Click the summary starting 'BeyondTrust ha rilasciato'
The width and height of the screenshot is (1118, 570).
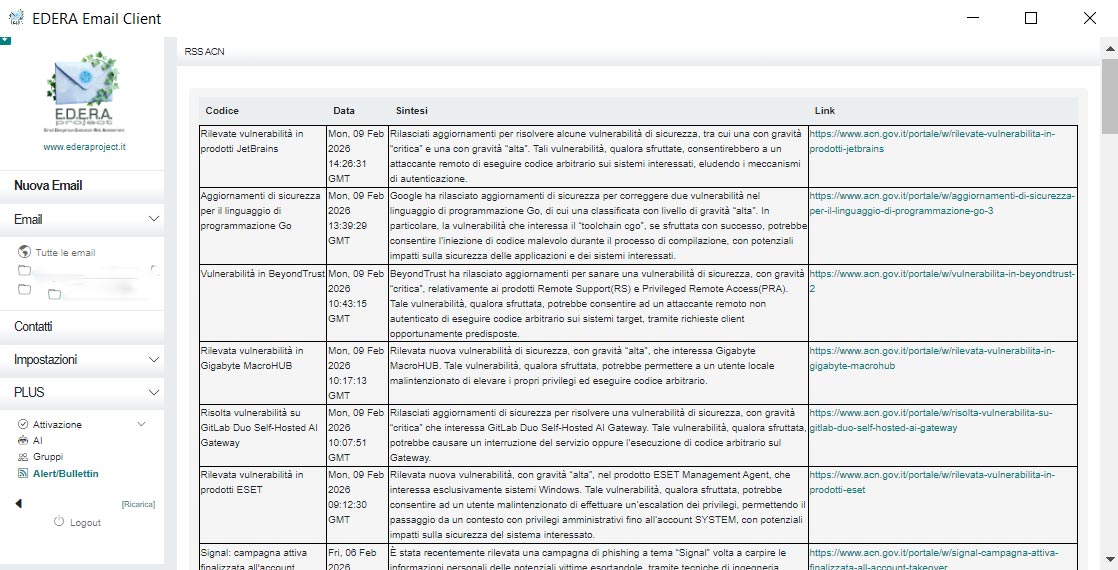tap(598, 303)
